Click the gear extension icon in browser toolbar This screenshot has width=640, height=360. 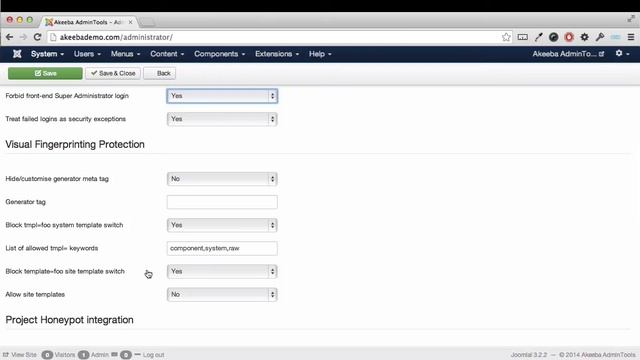coord(584,37)
